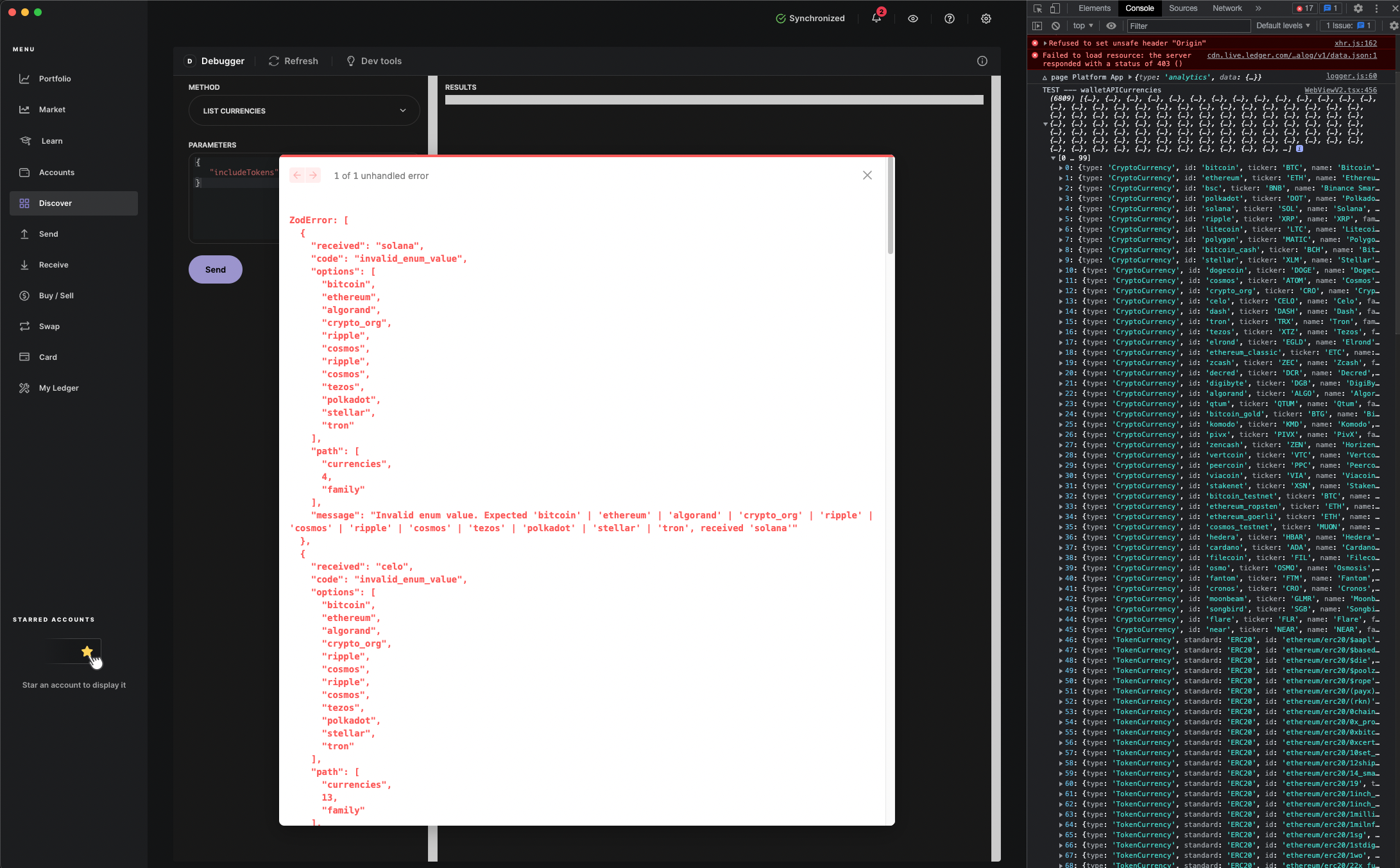Activate the DevTools element inspector

click(1037, 8)
